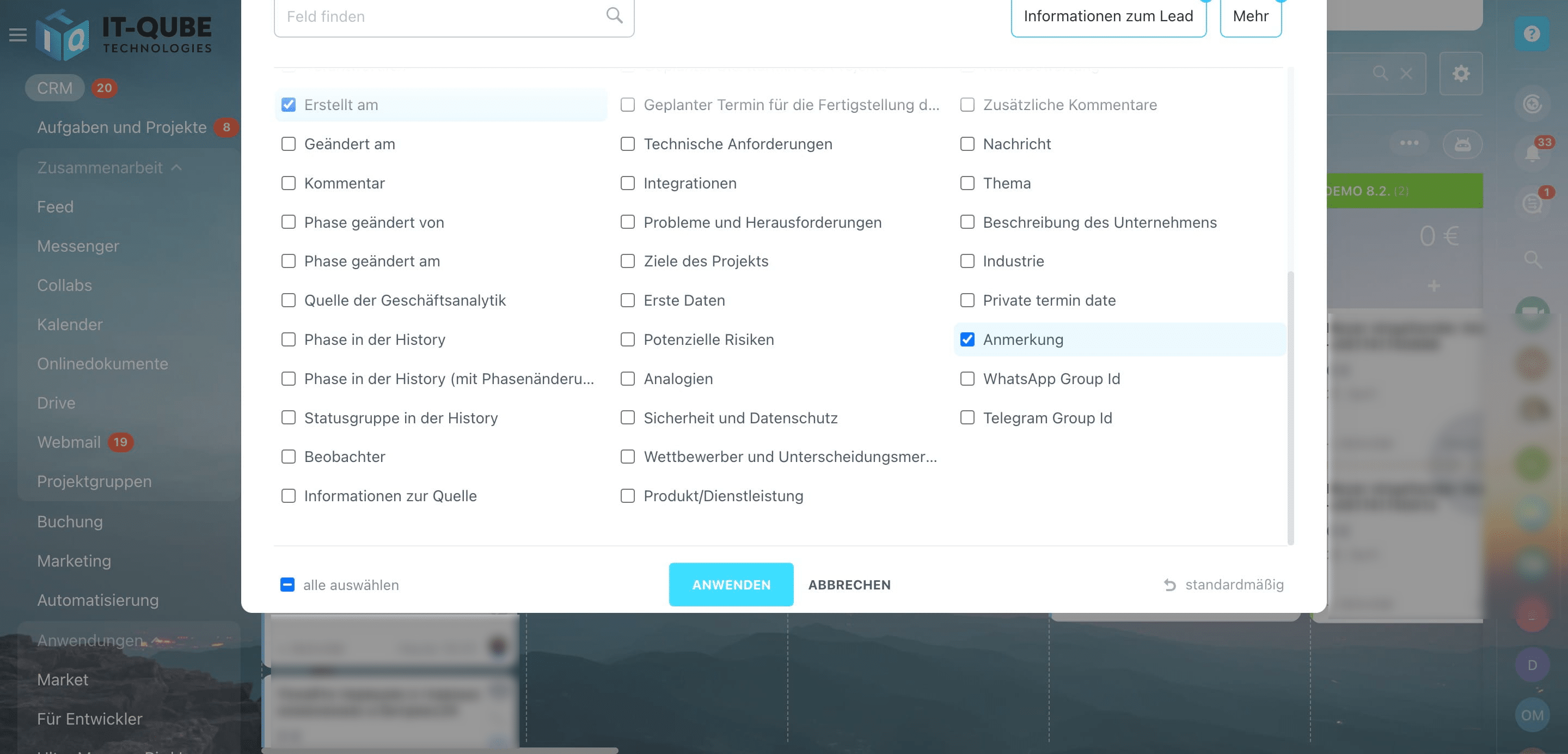Open Webmail in the sidebar

coord(69,442)
